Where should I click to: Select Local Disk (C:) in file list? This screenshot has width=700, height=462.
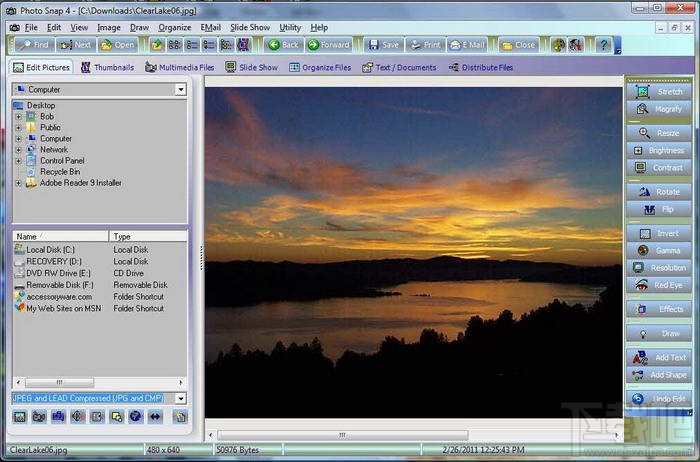(50, 250)
